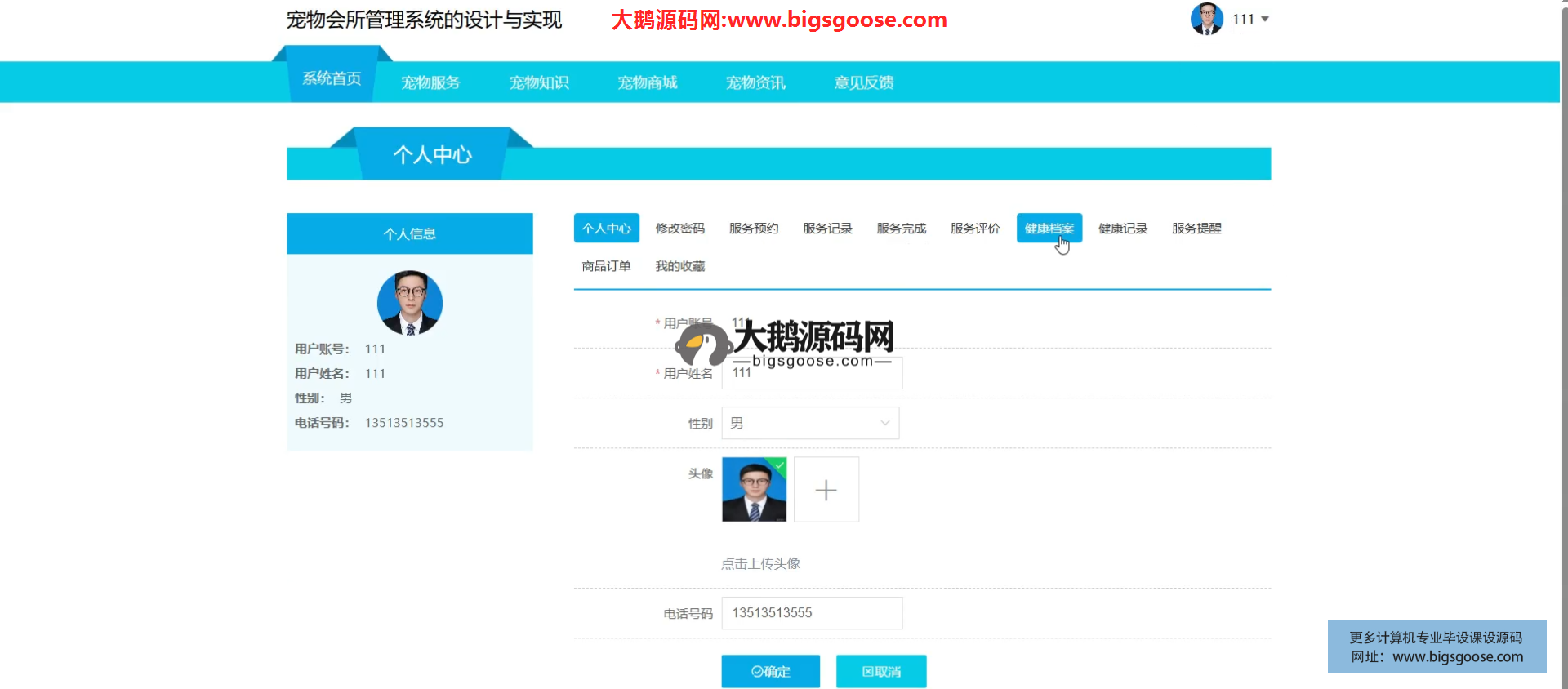Open the 111 user dropdown arrow

pyautogui.click(x=1265, y=19)
